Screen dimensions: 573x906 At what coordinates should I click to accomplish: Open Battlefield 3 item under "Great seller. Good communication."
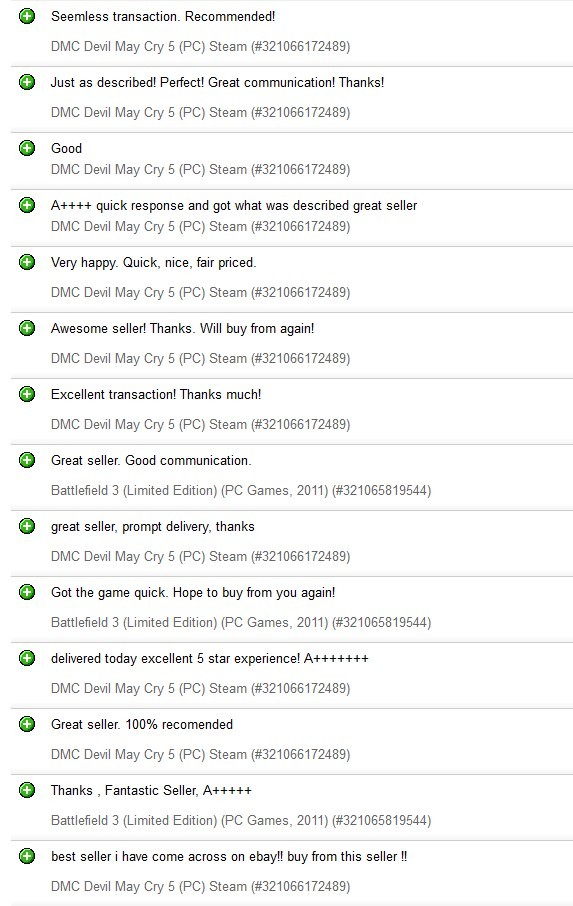tap(241, 491)
